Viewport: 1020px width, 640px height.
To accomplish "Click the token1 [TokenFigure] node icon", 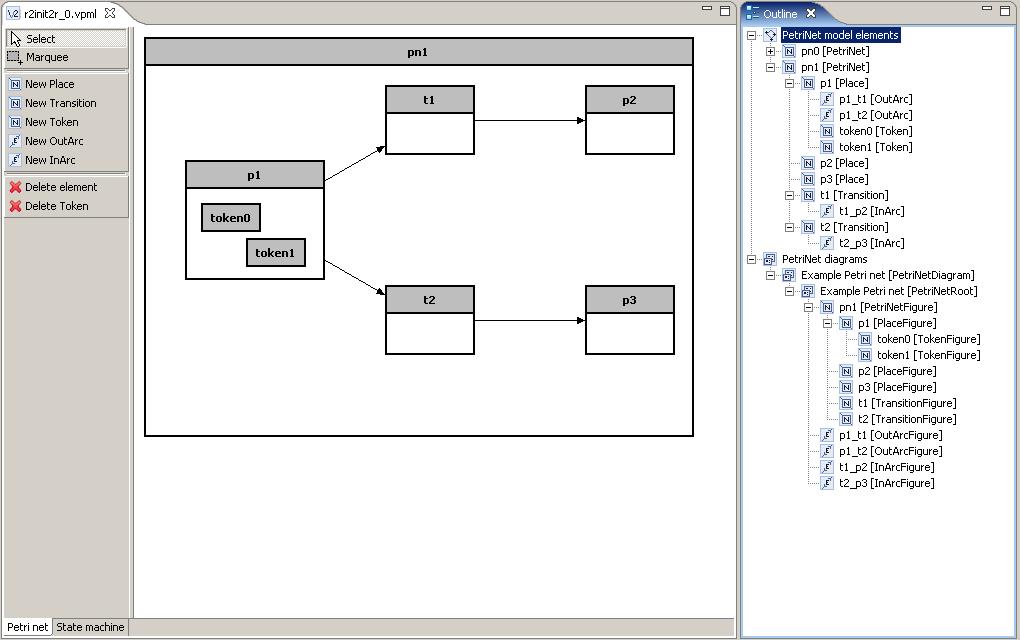I will pos(865,355).
